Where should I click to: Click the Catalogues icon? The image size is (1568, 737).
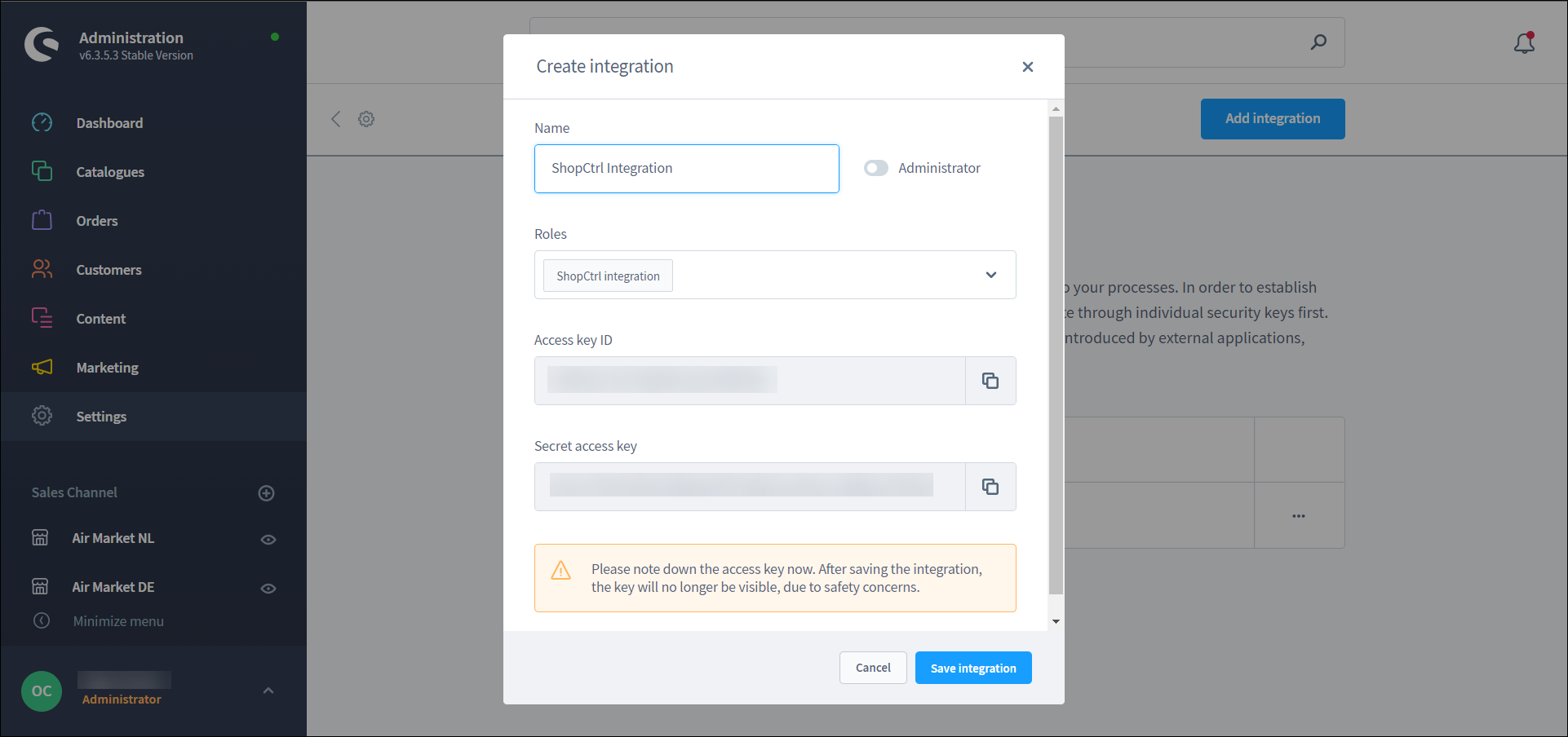tap(42, 171)
